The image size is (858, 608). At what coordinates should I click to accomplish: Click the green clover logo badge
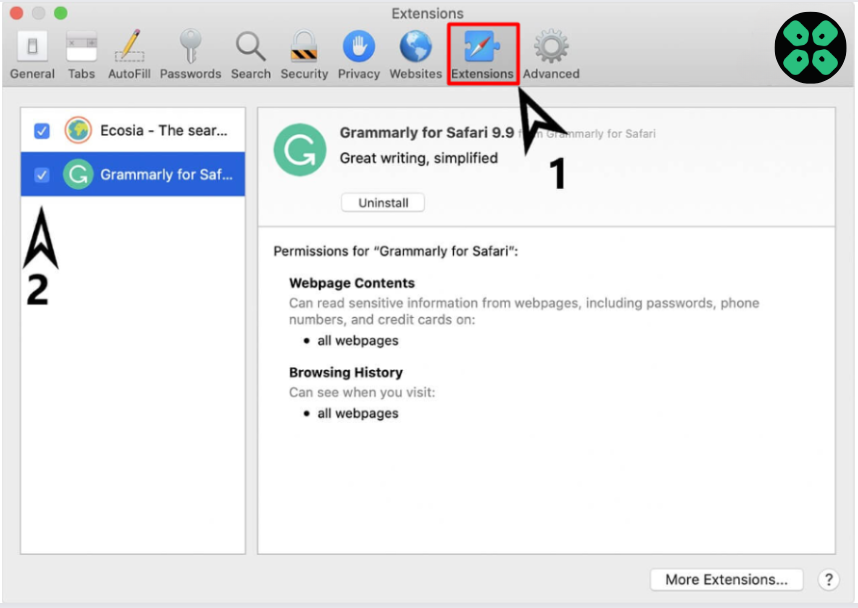[810, 47]
